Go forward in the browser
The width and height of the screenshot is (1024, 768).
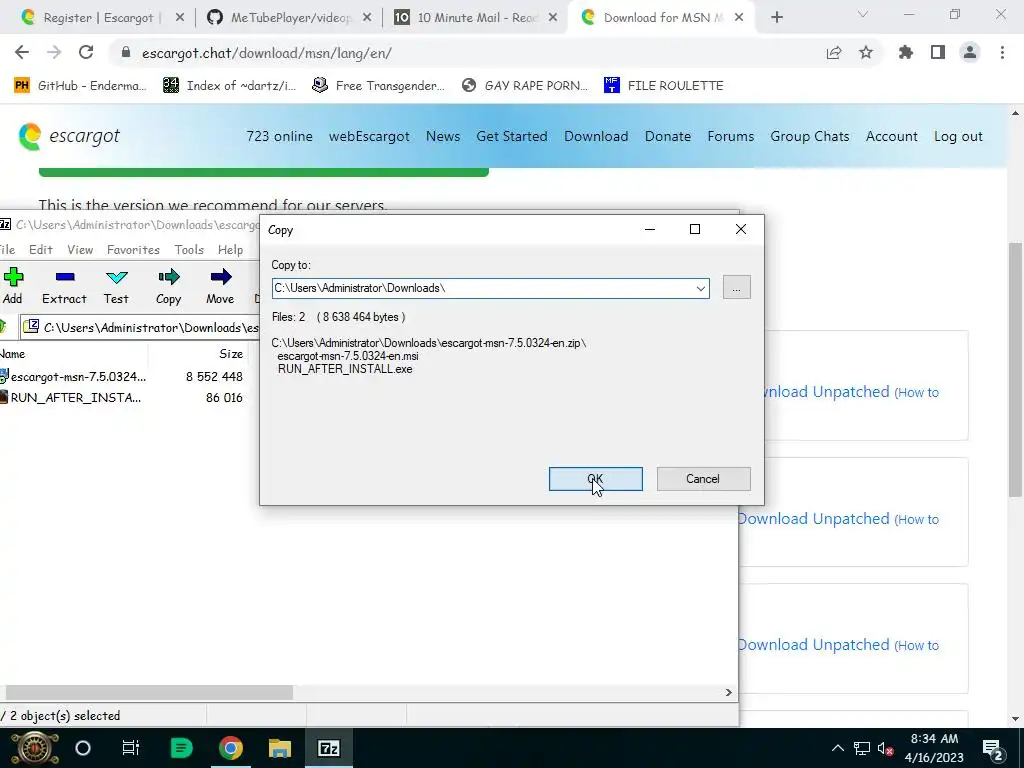point(54,53)
